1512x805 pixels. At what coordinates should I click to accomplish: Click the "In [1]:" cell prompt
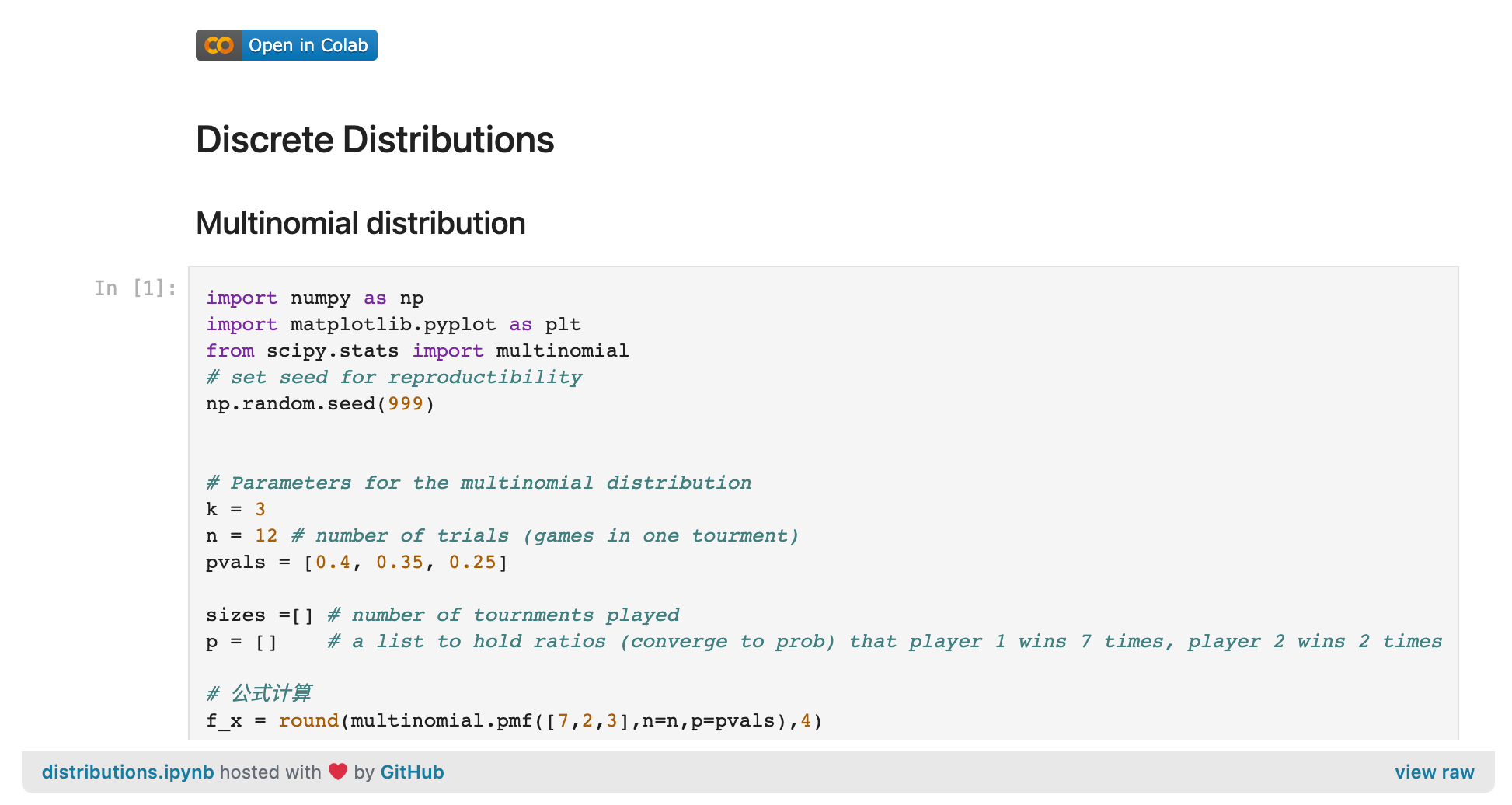pos(135,288)
